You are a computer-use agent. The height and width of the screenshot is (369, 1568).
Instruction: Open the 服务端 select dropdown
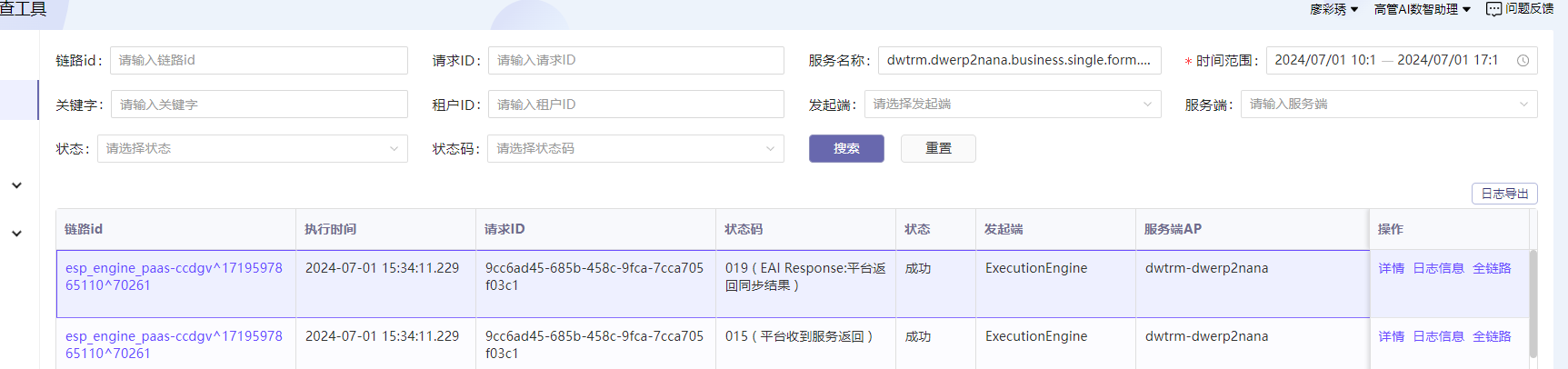(1389, 105)
